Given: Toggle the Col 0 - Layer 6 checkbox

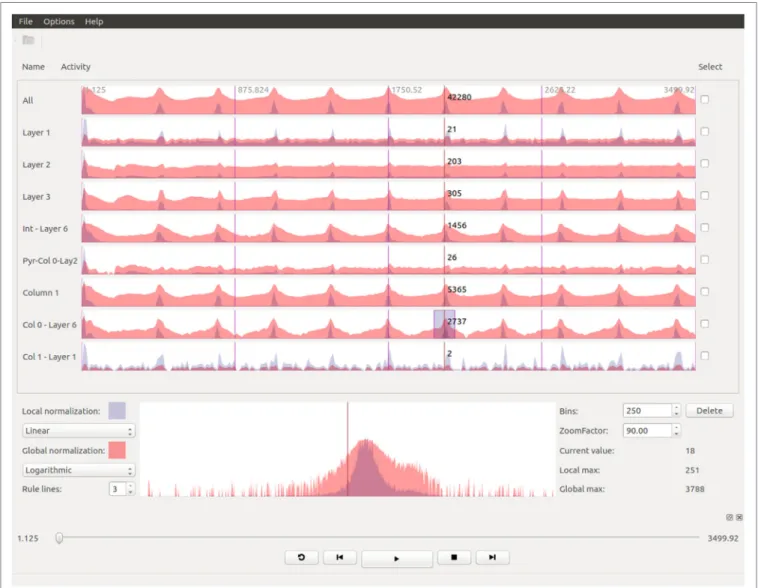Looking at the screenshot, I should [705, 323].
